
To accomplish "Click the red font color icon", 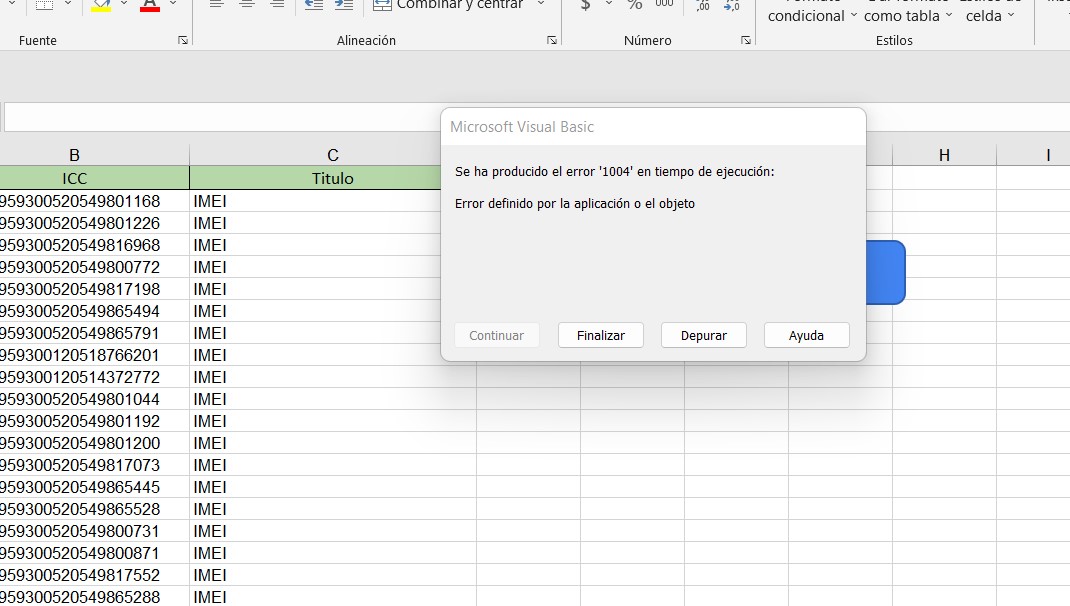I will (149, 5).
